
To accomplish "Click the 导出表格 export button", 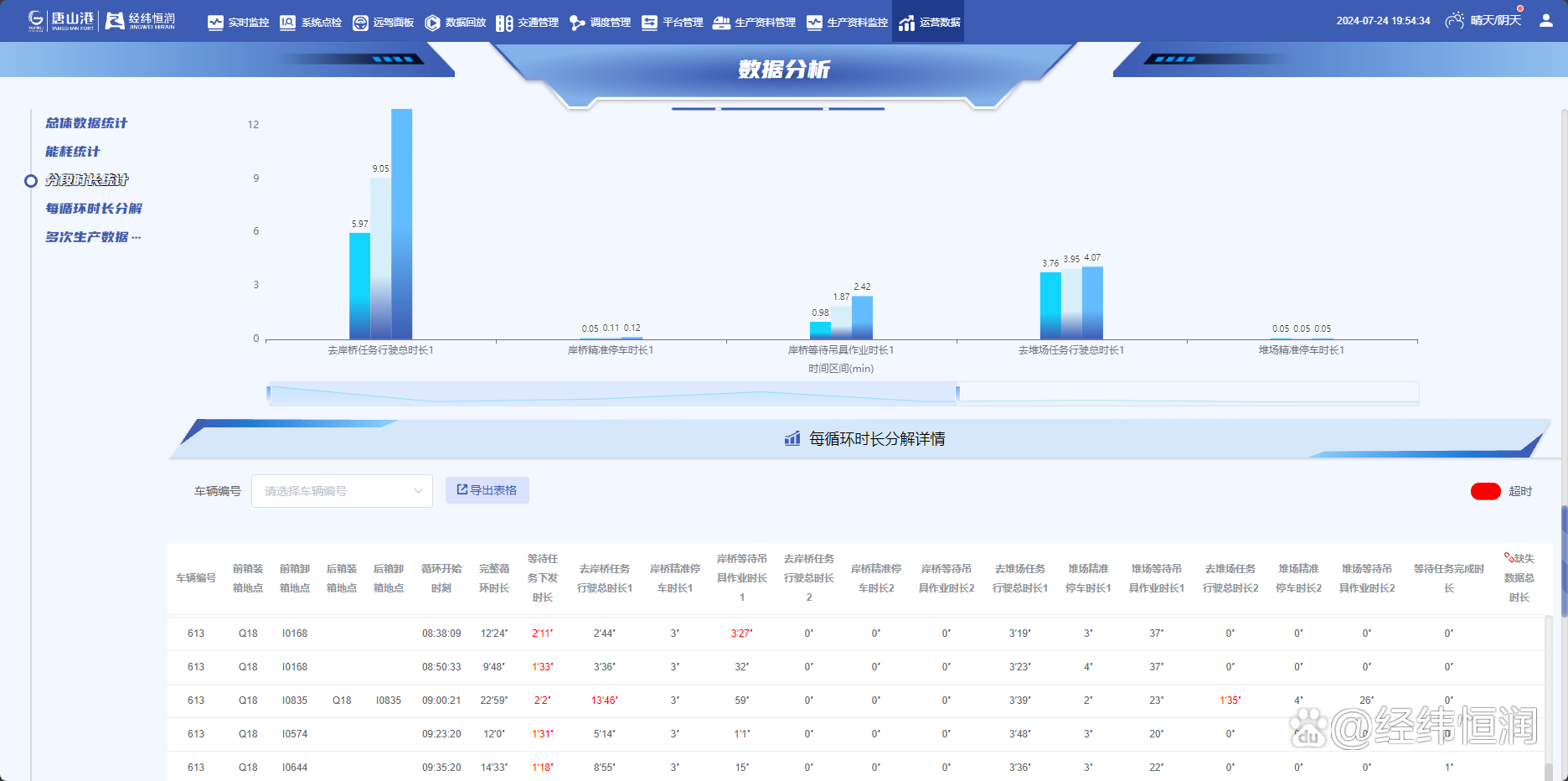I will point(487,490).
